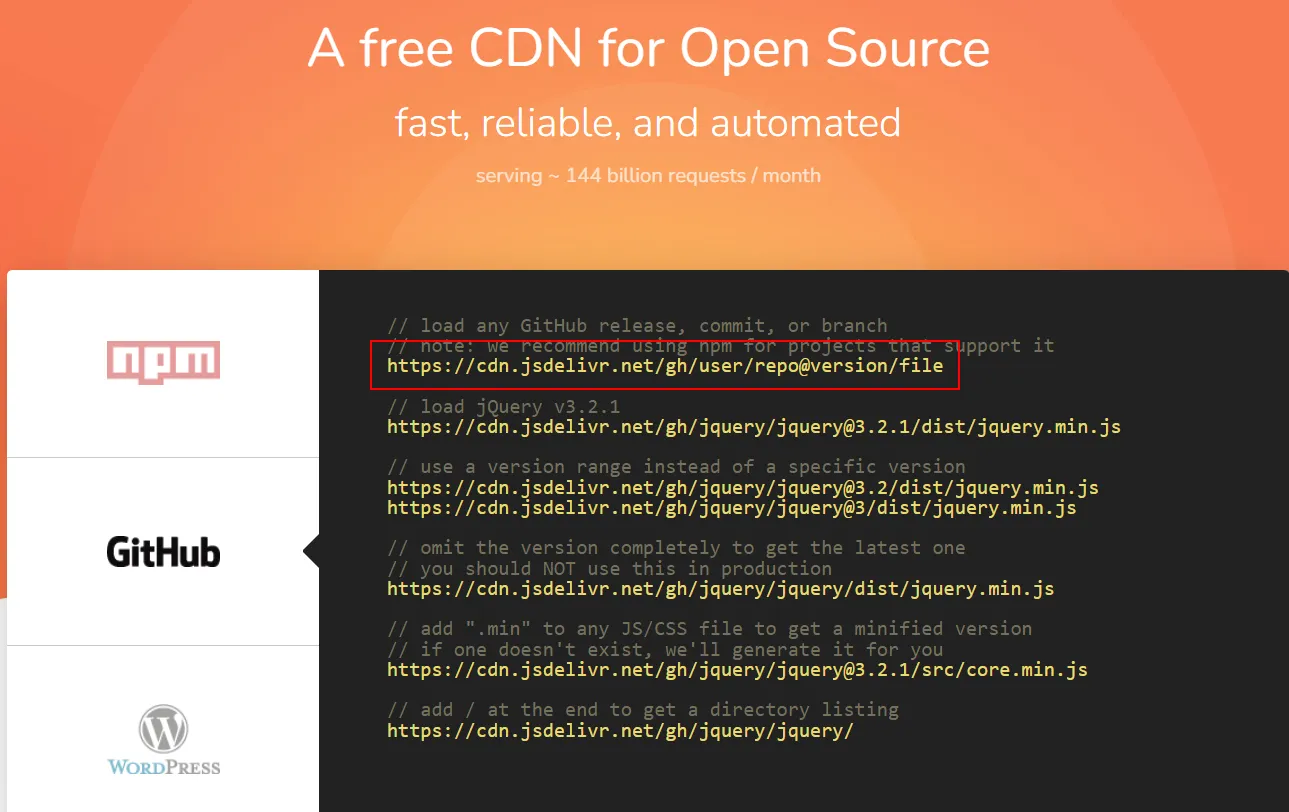The image size is (1289, 812).
Task: Click comment 'add / at the end to get a directory listing'
Action: [x=643, y=709]
